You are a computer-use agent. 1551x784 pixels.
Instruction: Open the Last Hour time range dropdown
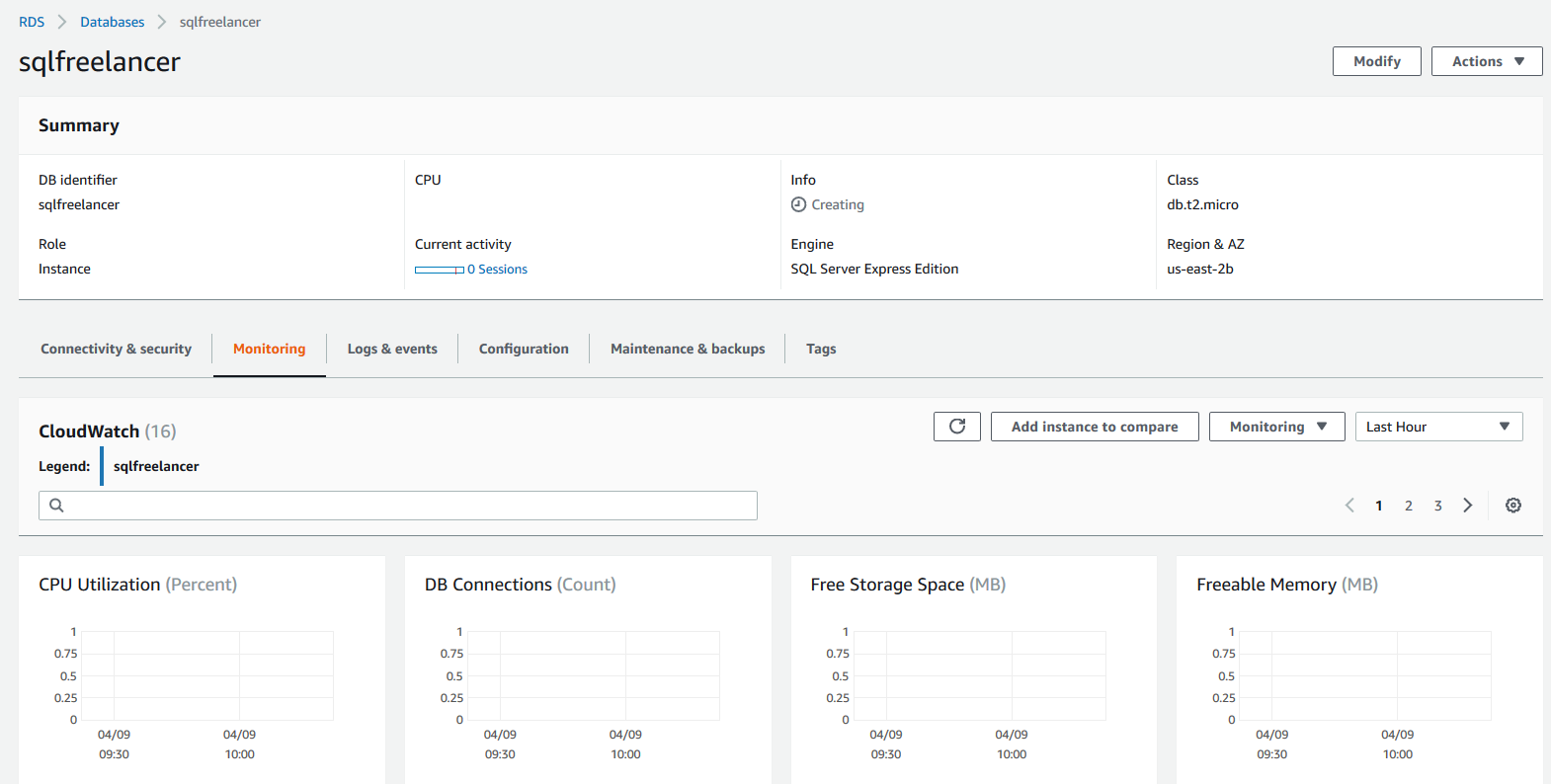pos(1438,427)
